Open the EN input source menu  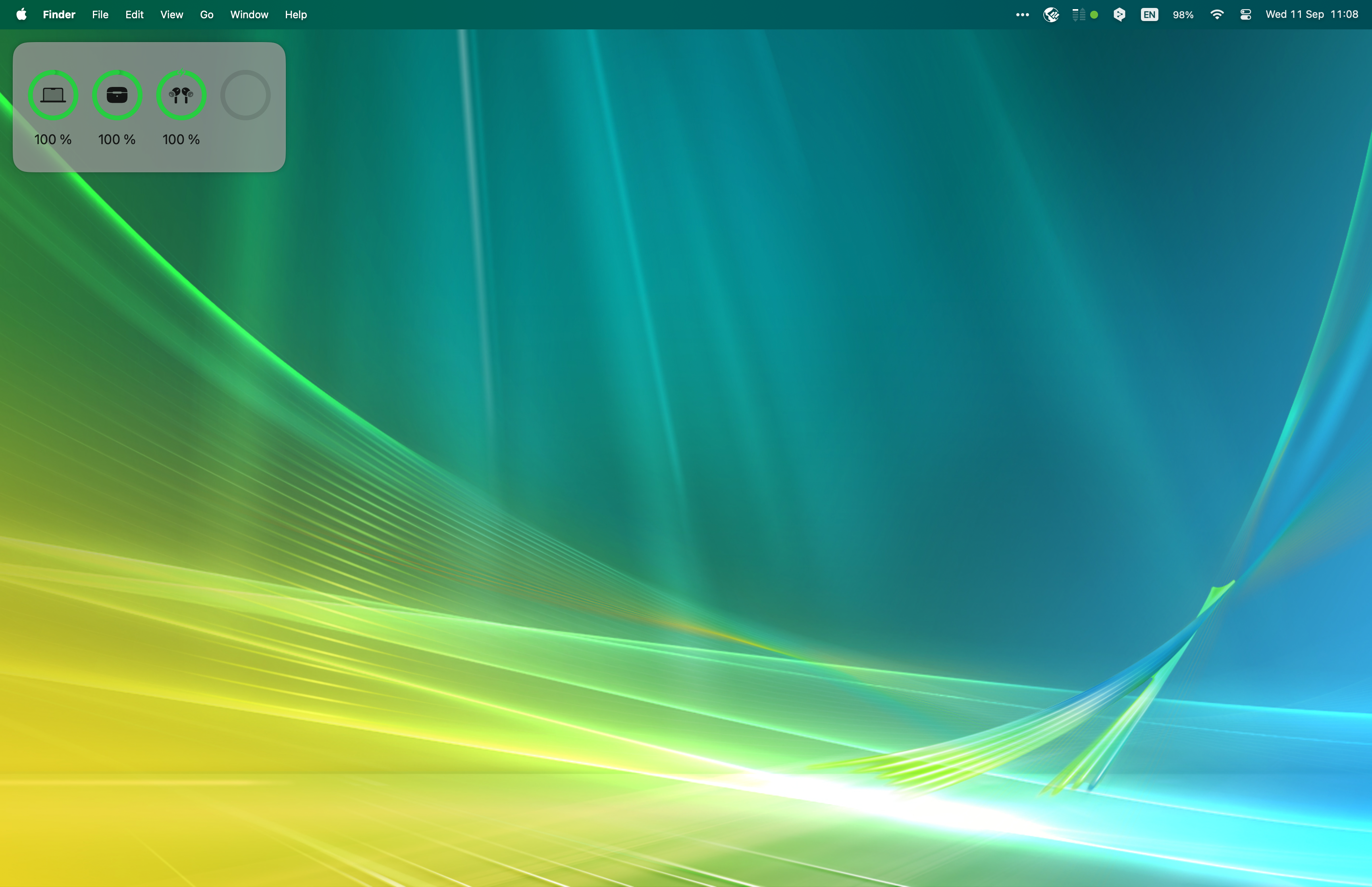pyautogui.click(x=1149, y=15)
